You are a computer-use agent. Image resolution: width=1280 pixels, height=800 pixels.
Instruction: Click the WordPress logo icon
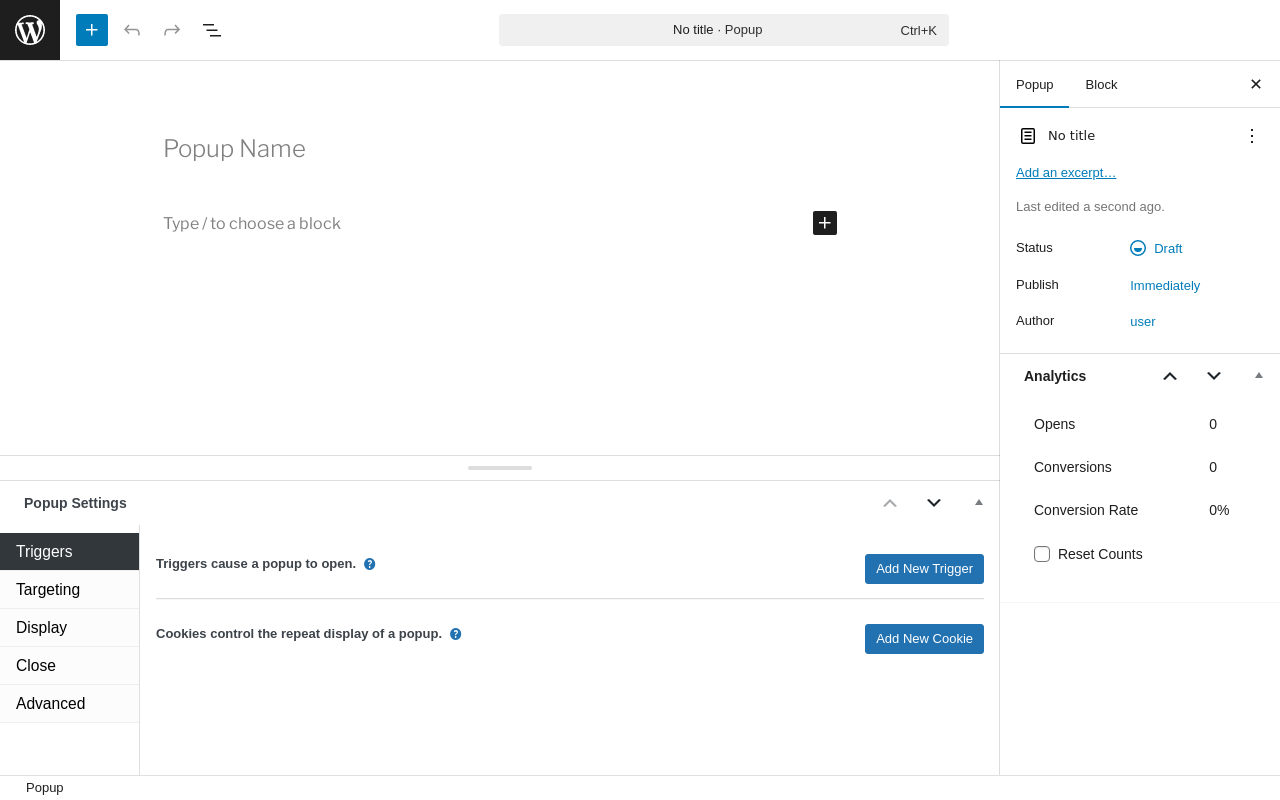click(x=30, y=30)
